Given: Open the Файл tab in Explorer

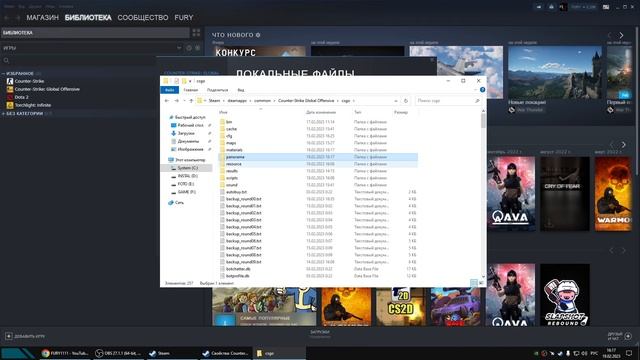Looking at the screenshot, I should point(169,90).
